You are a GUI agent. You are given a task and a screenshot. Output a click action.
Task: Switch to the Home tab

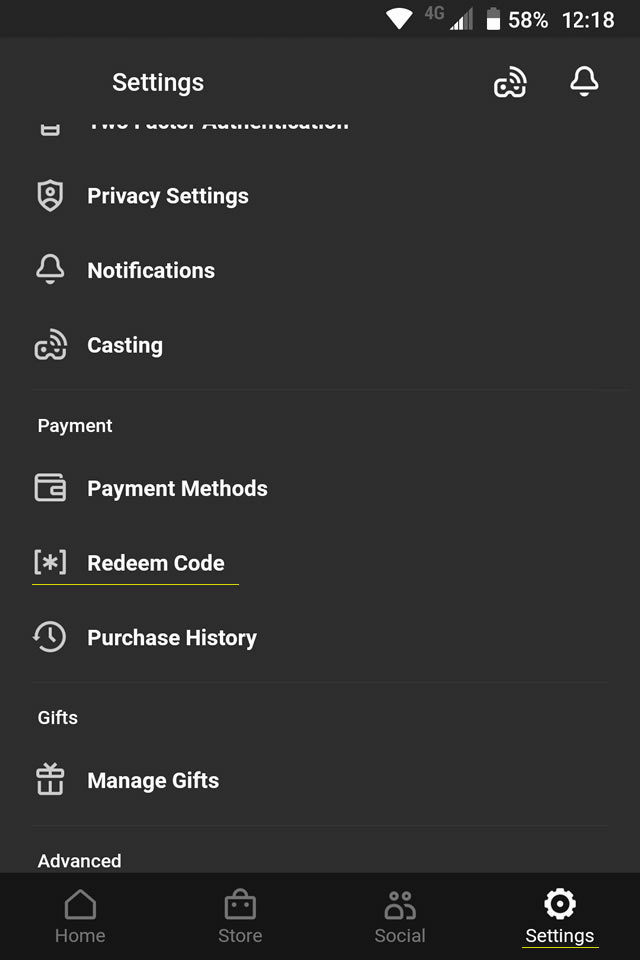click(x=80, y=917)
